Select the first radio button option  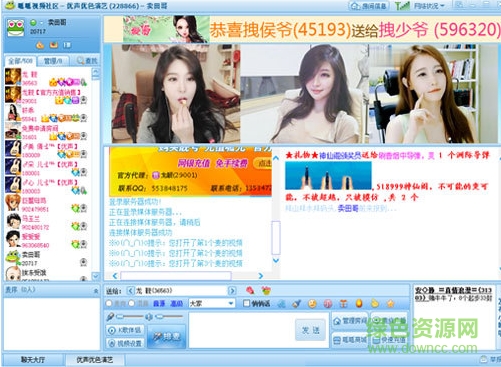pos(109,303)
